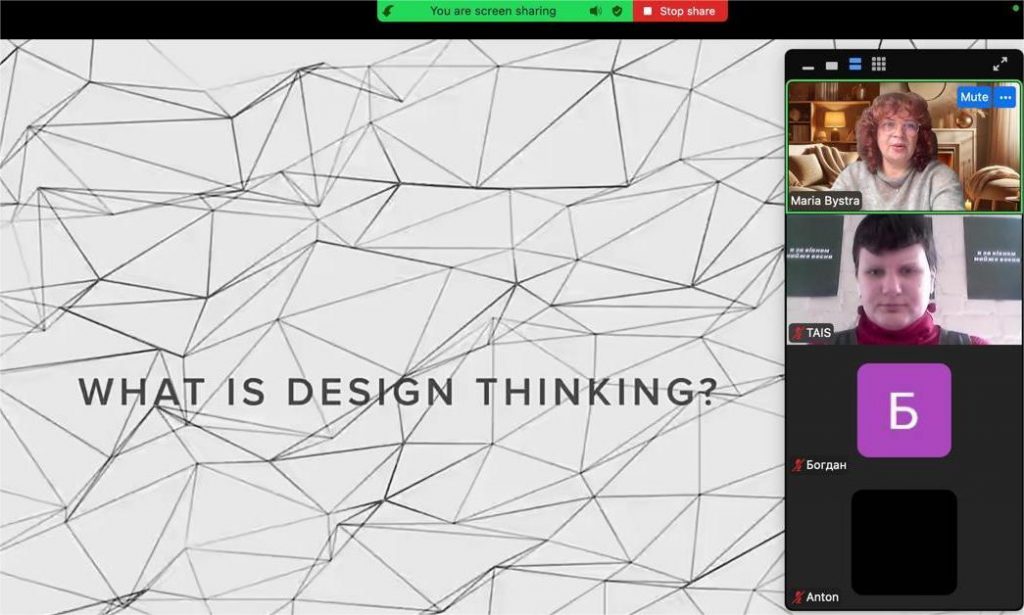
Task: Click the muted mic icon beside Anton
Action: (x=798, y=597)
